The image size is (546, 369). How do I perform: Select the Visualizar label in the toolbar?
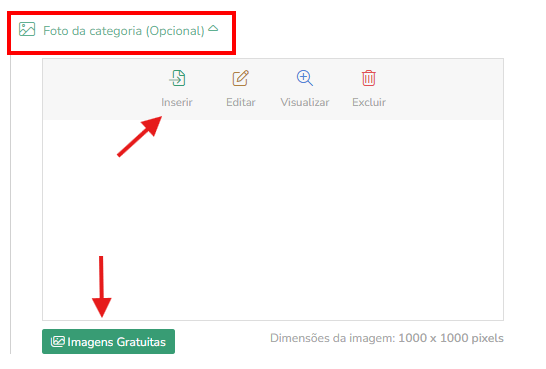[x=305, y=102]
